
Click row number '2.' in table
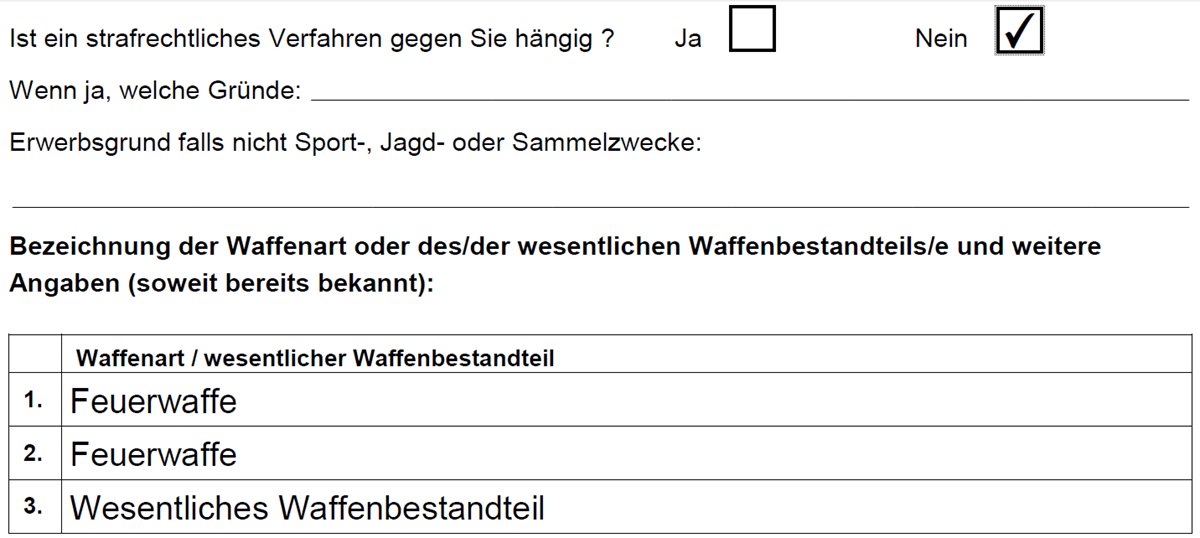click(x=34, y=453)
